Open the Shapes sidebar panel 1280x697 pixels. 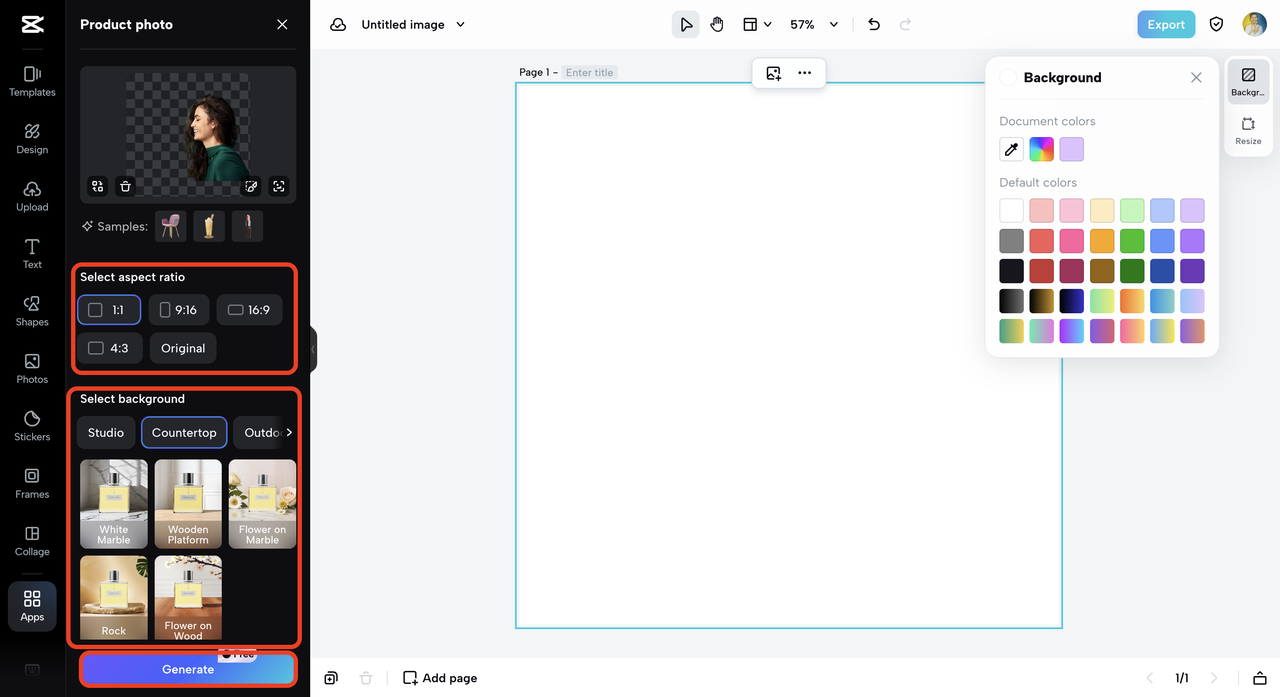(32, 311)
